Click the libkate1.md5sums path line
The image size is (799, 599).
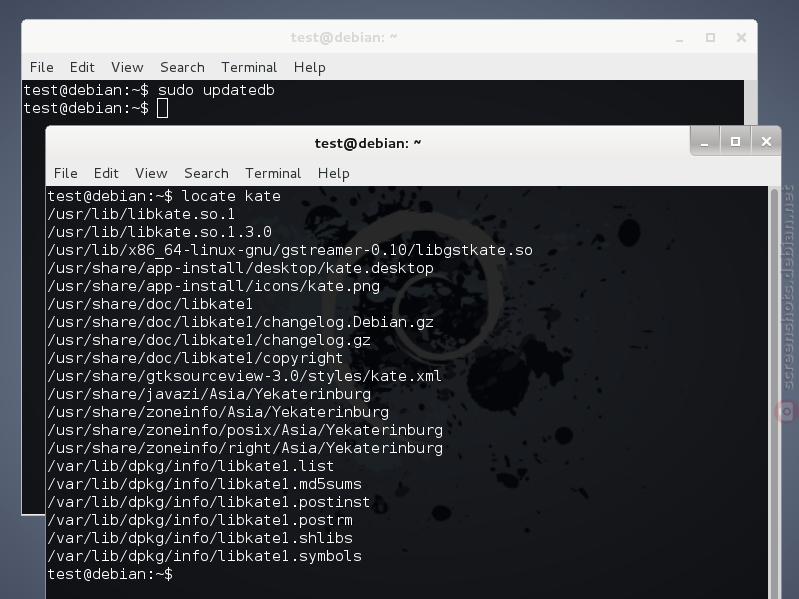click(204, 484)
